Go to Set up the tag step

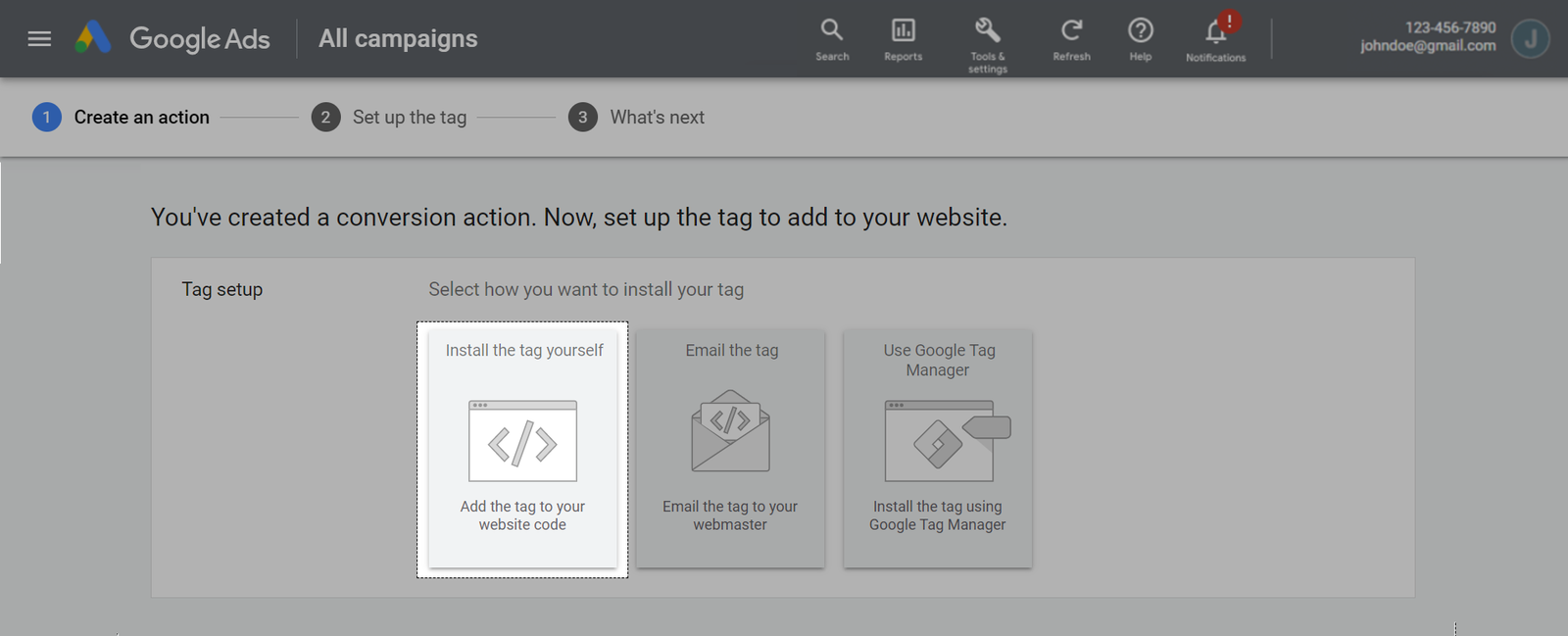[x=390, y=118]
